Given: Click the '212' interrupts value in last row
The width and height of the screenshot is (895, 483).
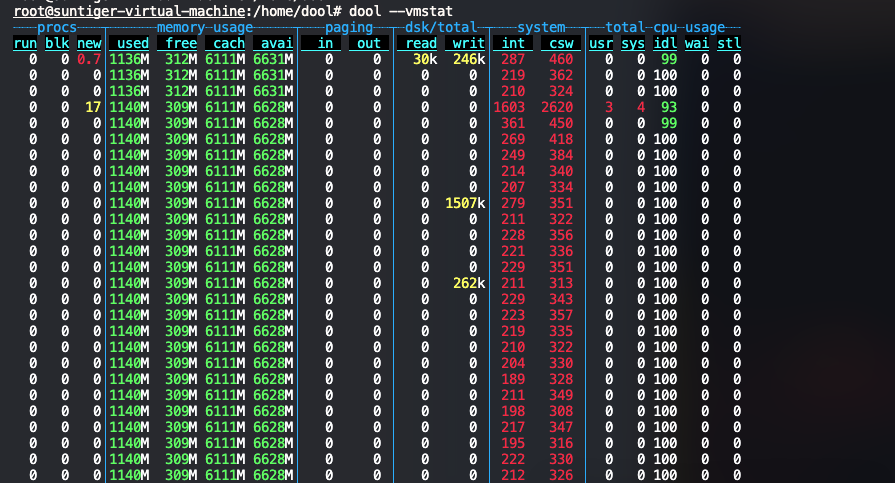Looking at the screenshot, I should coord(513,474).
